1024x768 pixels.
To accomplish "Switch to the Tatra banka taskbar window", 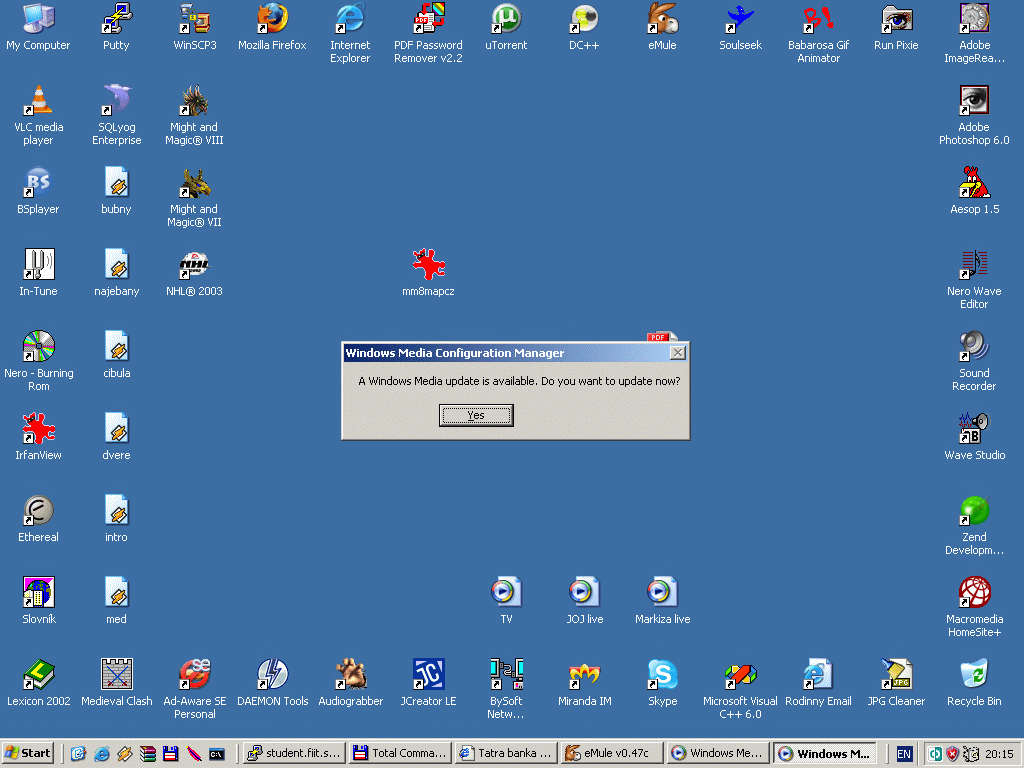I will [505, 753].
